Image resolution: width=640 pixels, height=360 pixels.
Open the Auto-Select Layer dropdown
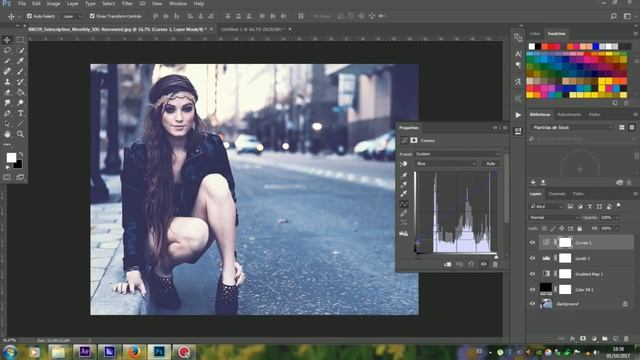pos(72,16)
